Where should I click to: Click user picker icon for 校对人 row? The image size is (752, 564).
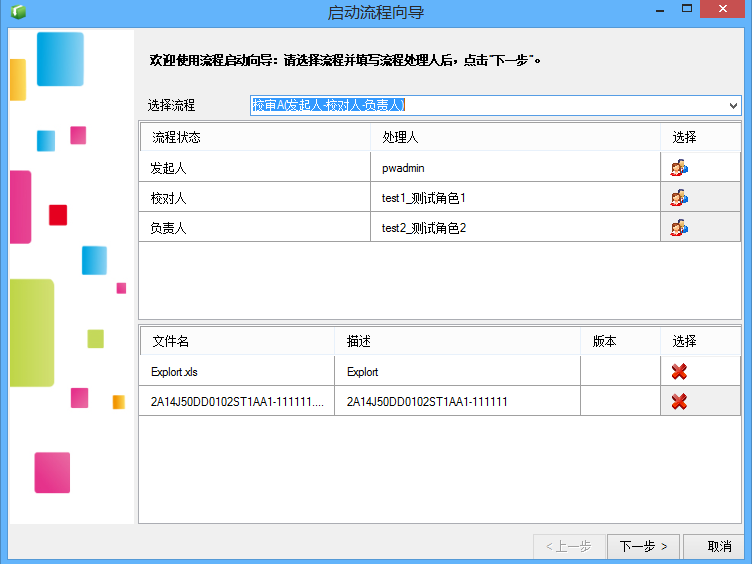(679, 198)
